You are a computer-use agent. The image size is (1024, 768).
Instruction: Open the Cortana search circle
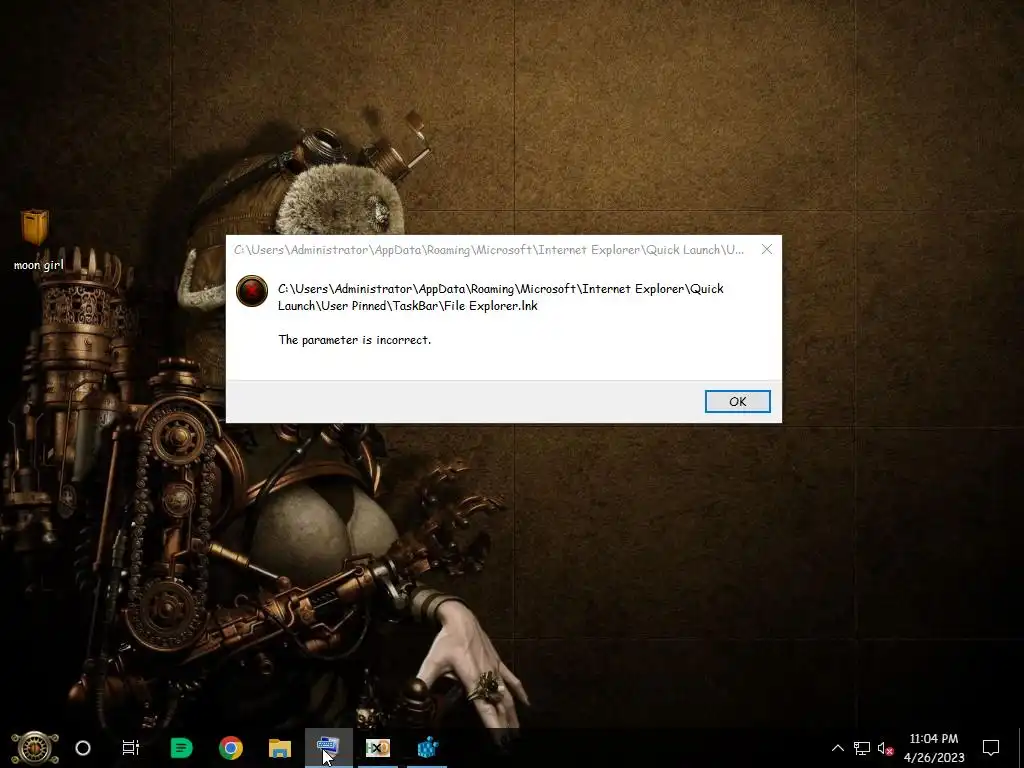[x=83, y=748]
